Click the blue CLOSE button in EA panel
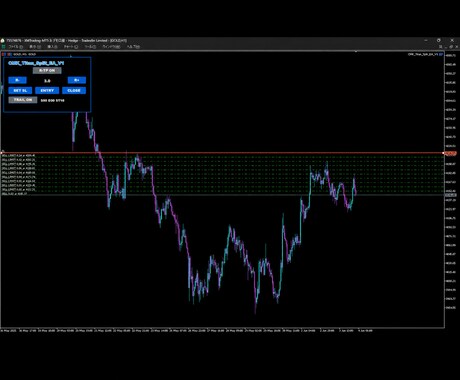Image resolution: width=460 pixels, height=380 pixels. click(74, 90)
